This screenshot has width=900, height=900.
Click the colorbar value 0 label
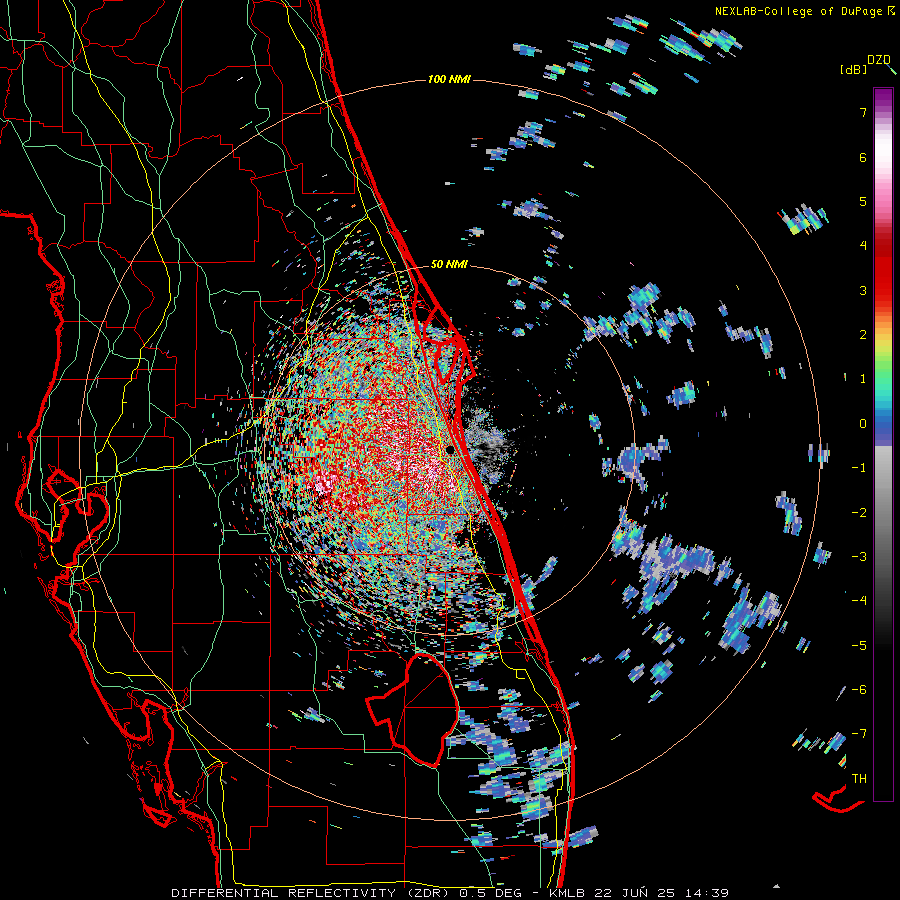point(863,424)
